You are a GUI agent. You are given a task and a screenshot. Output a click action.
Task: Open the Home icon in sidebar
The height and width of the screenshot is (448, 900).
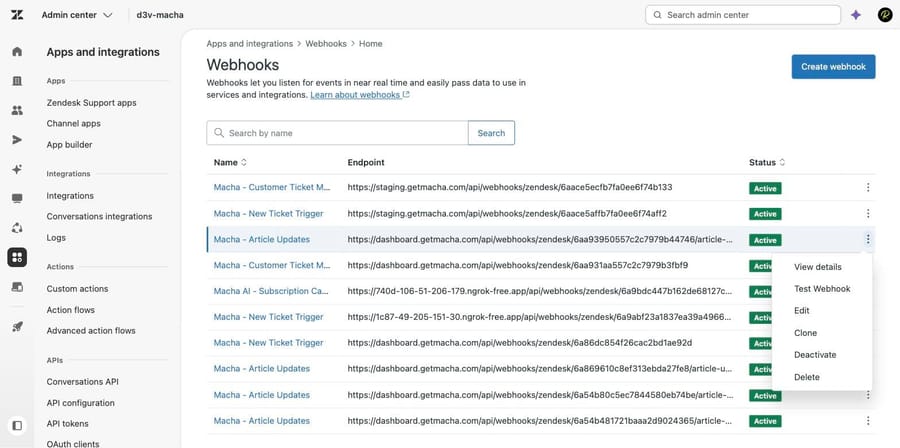(x=17, y=52)
